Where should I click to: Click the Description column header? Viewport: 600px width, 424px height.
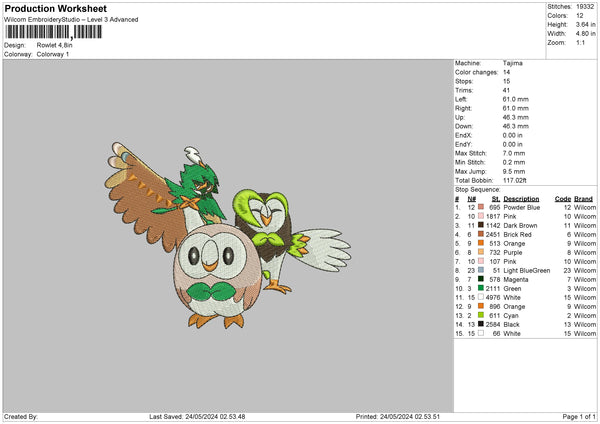pyautogui.click(x=521, y=198)
